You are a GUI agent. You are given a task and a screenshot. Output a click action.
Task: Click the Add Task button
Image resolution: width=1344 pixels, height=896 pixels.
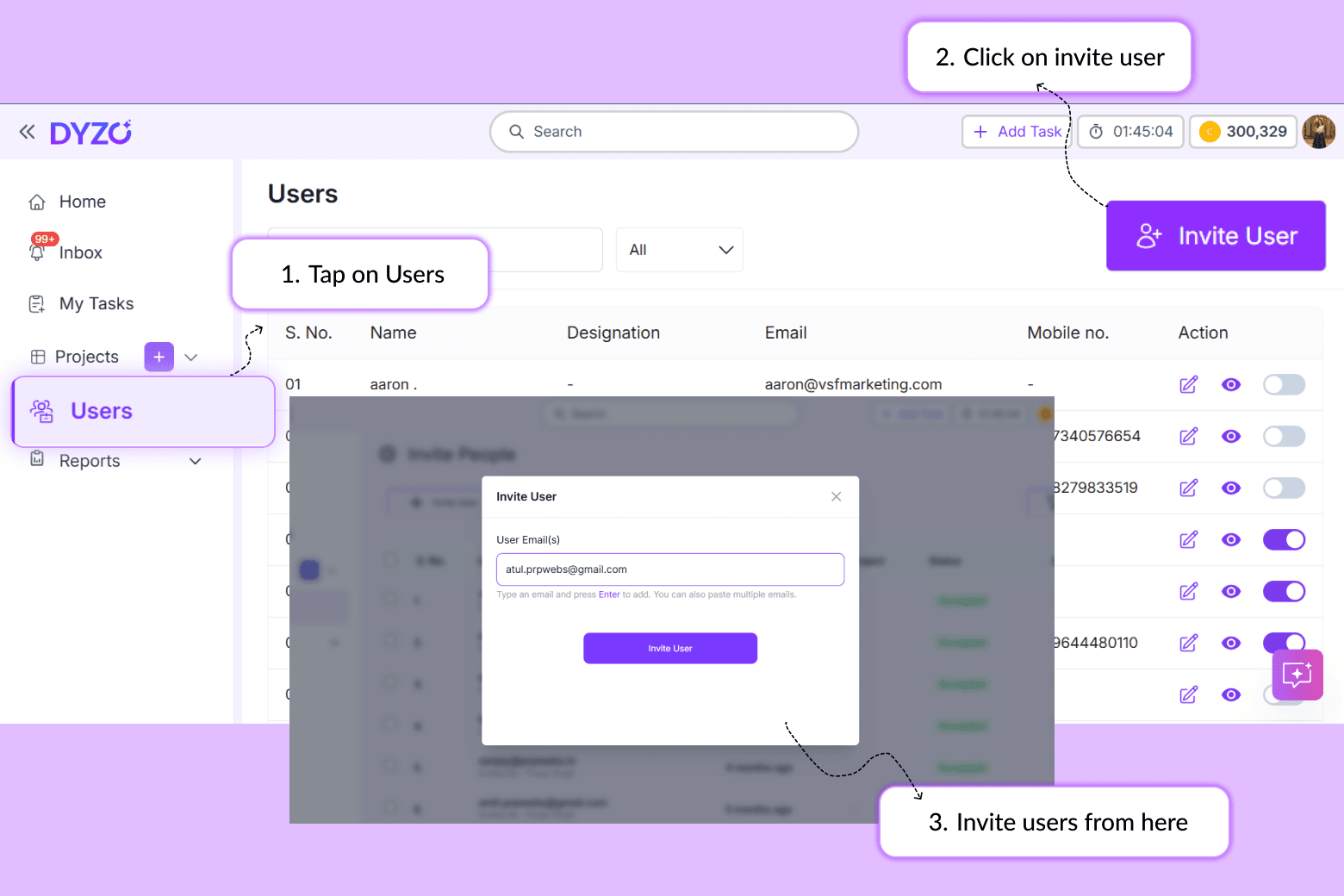(x=1017, y=132)
